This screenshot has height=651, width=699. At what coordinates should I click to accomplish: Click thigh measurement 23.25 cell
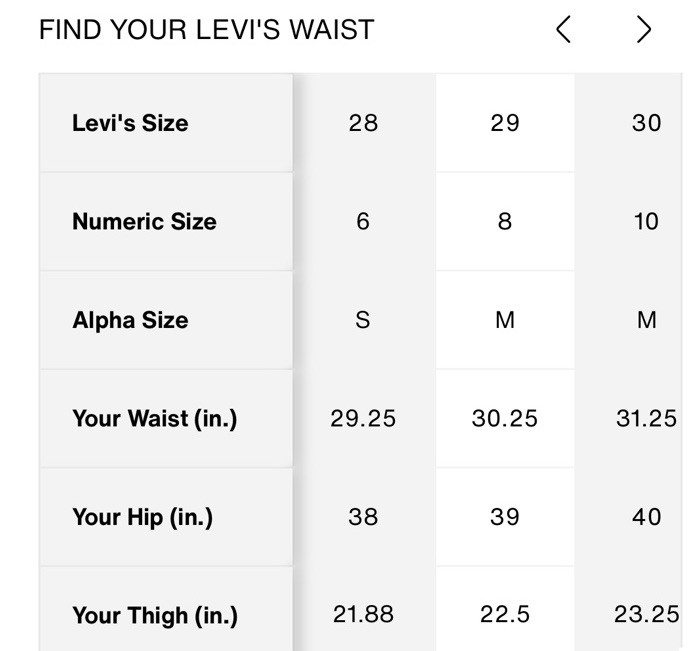(628, 609)
